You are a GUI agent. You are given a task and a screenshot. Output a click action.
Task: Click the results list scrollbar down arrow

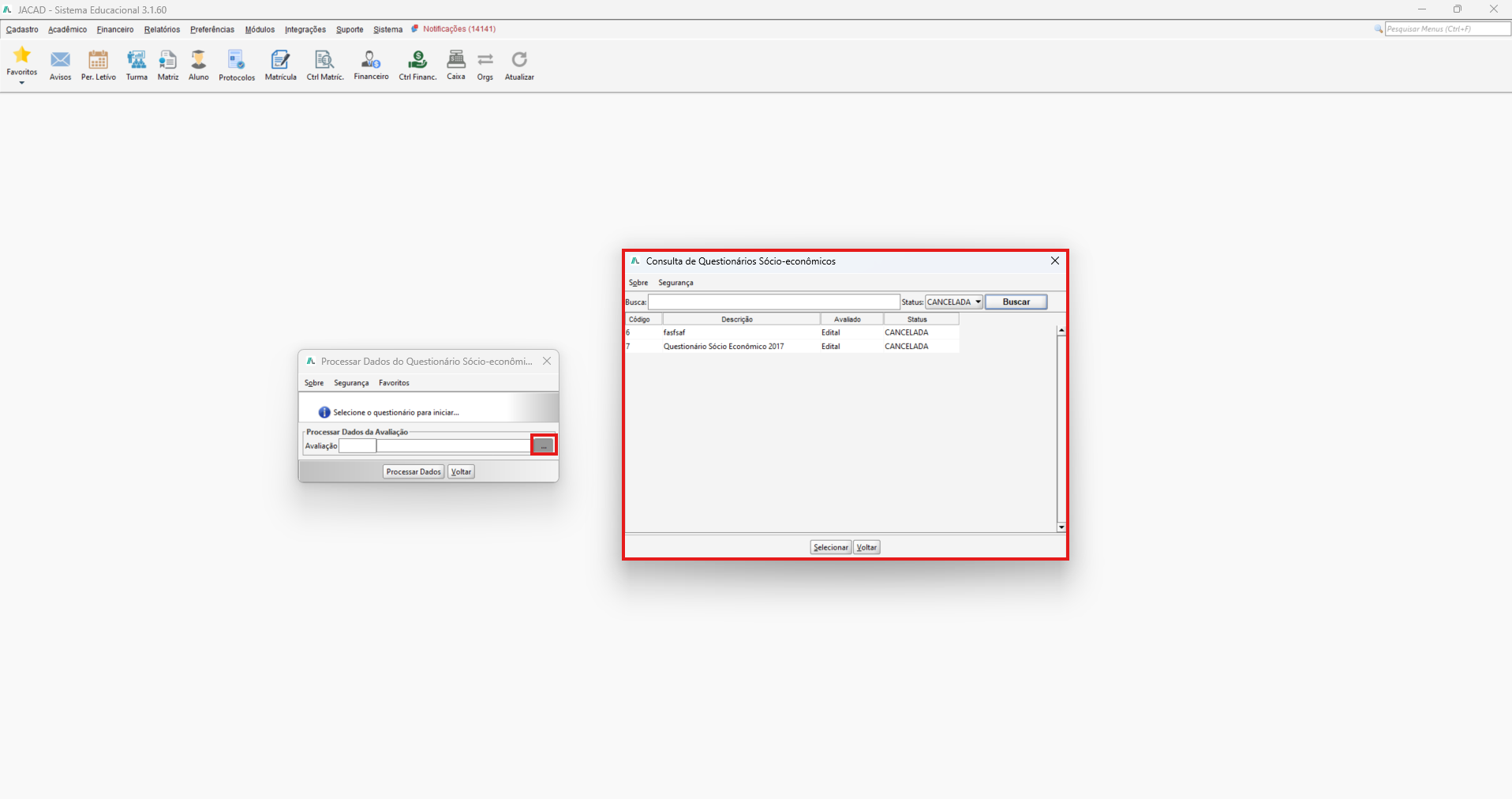pos(1061,527)
